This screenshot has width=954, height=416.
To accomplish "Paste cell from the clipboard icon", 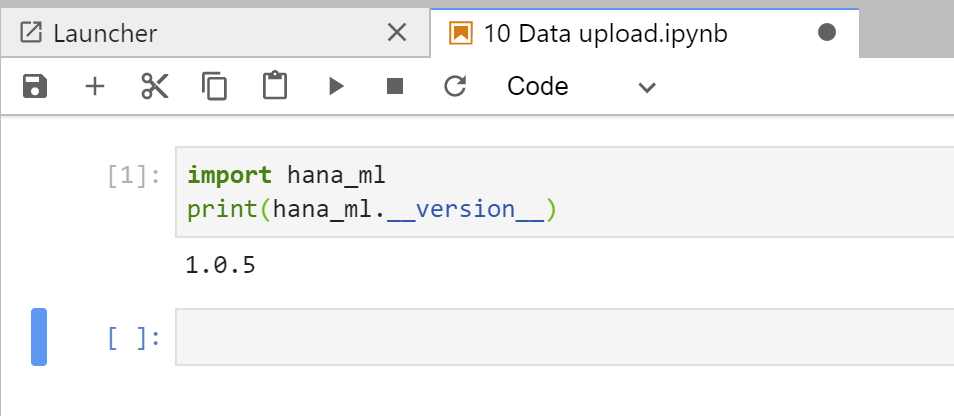I will pyautogui.click(x=274, y=86).
